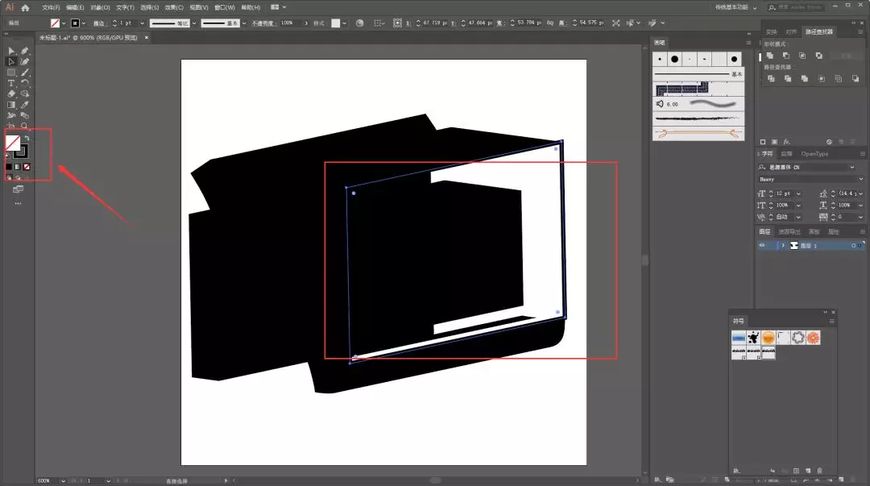Click the Crop pathfinder icon
The image size is (870, 486).
(x=821, y=79)
